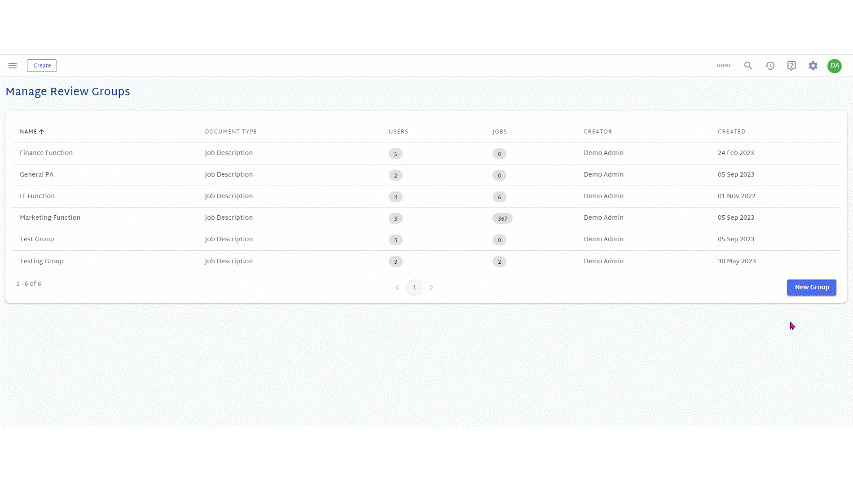The image size is (853, 480).
Task: Click the 24 Feb 2023 created date
Action: point(735,153)
